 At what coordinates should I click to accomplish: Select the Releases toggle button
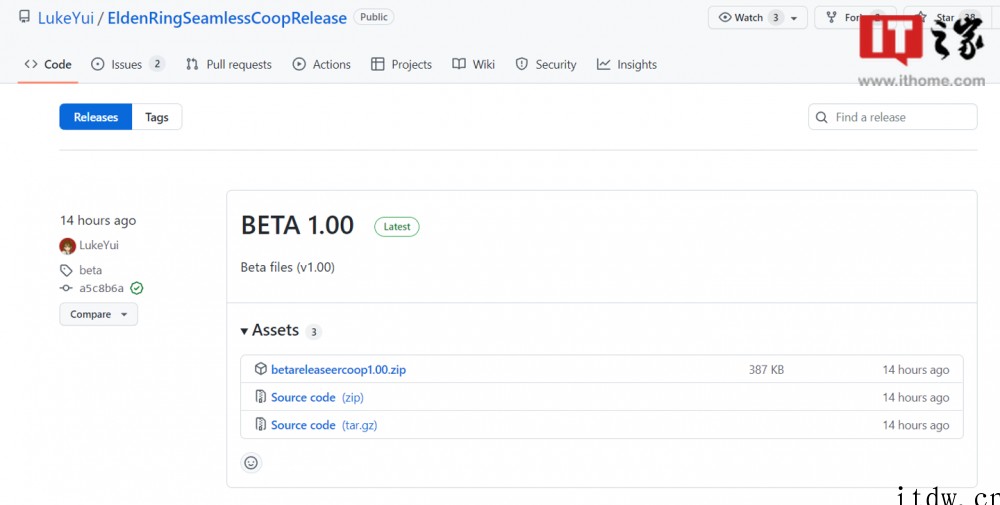96,117
